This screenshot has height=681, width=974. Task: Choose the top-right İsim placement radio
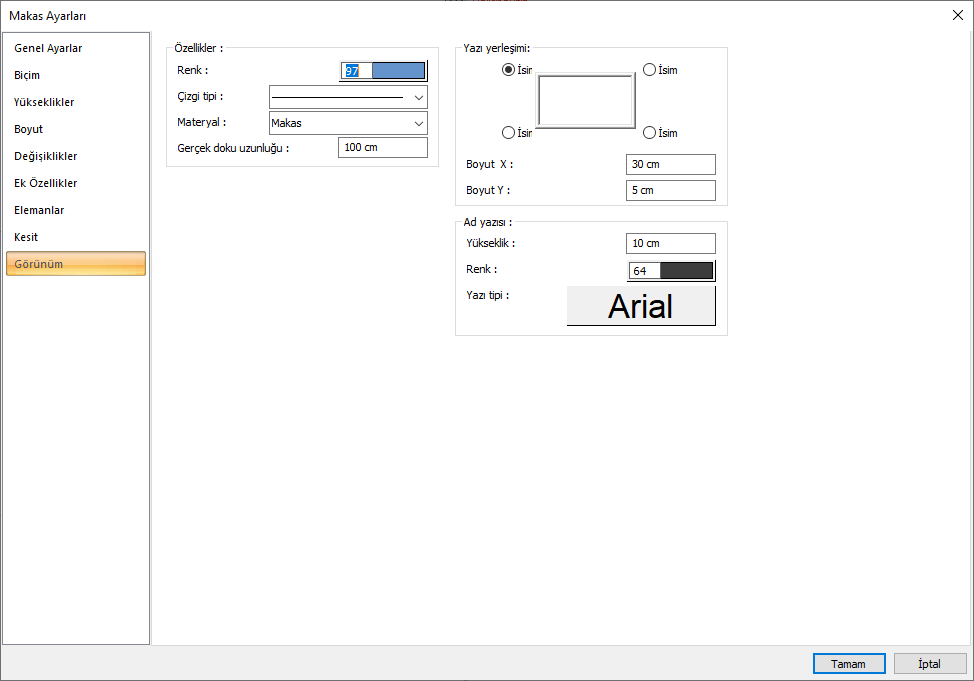tap(650, 70)
